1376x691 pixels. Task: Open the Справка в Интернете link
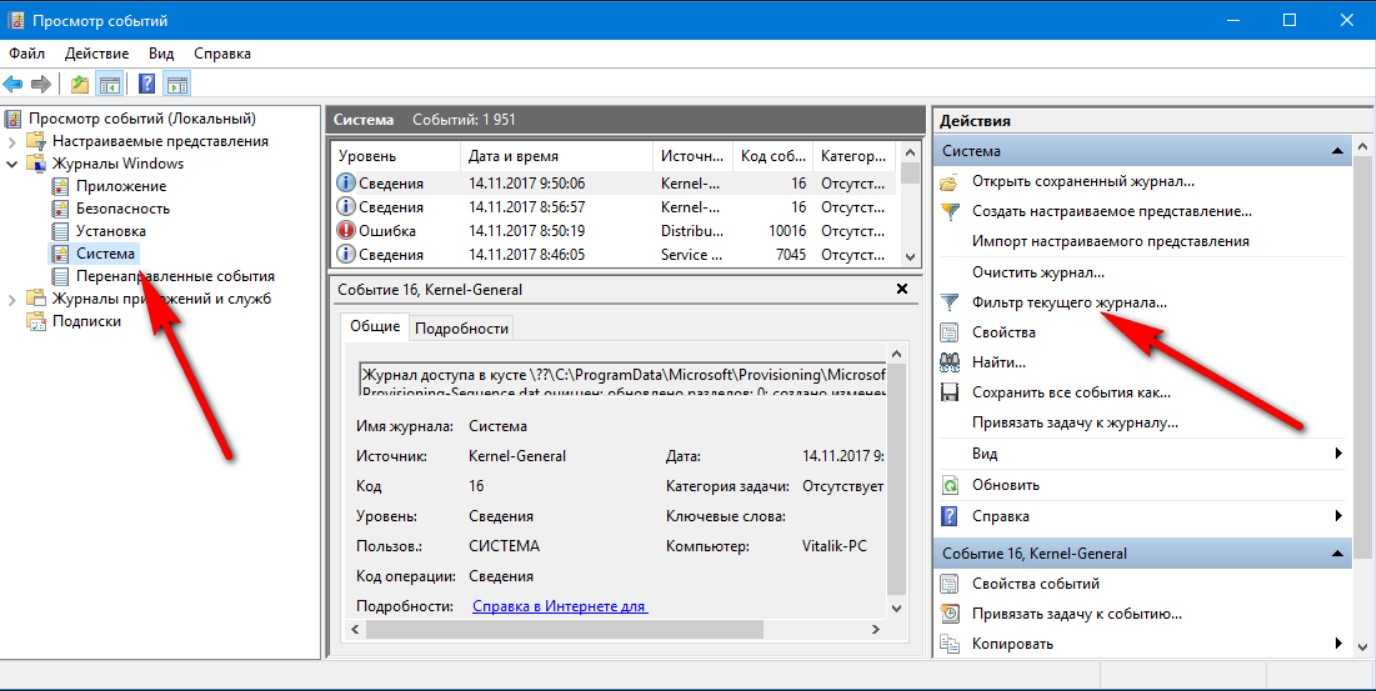(559, 606)
